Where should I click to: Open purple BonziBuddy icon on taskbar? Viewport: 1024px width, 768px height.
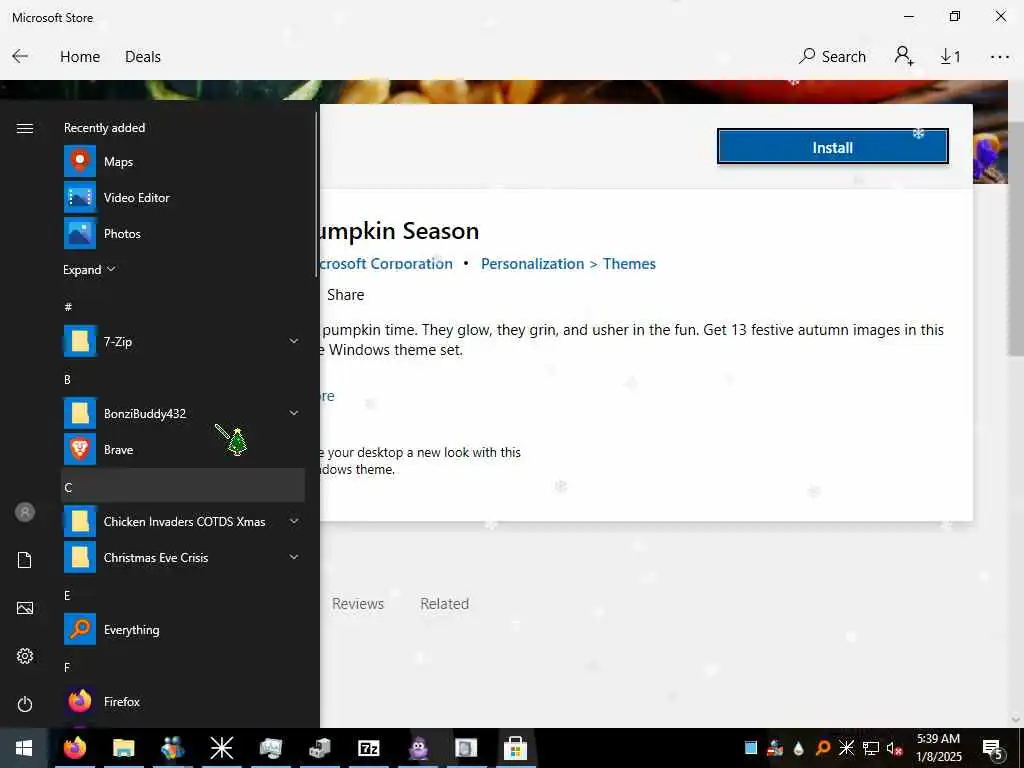(x=417, y=748)
